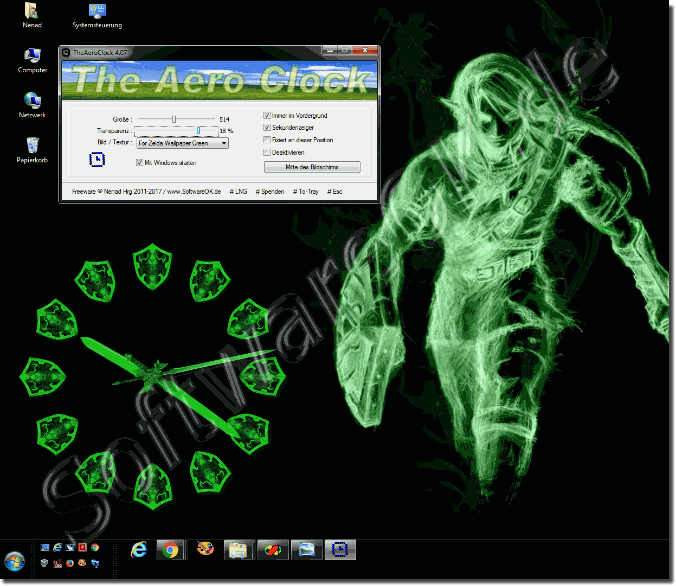Viewport: 676px width, 586px height.
Task: Click Mitte des Bildschirms button
Action: [312, 167]
